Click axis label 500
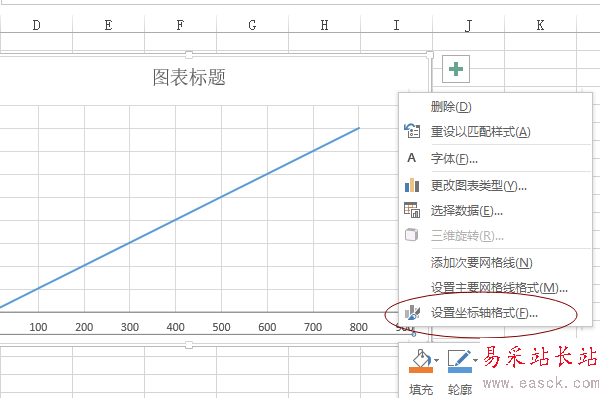Image resolution: width=600 pixels, height=398 pixels. point(222,327)
